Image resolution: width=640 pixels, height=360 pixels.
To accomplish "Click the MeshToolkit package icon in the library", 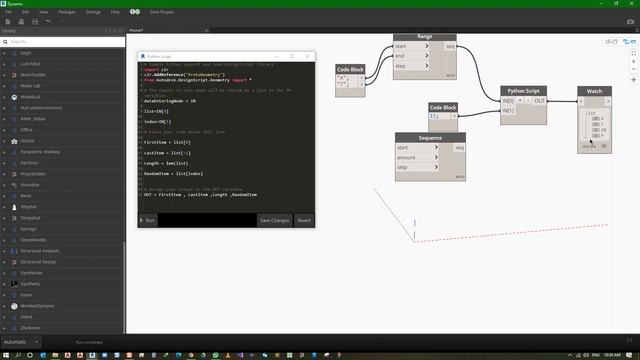I will [14, 75].
